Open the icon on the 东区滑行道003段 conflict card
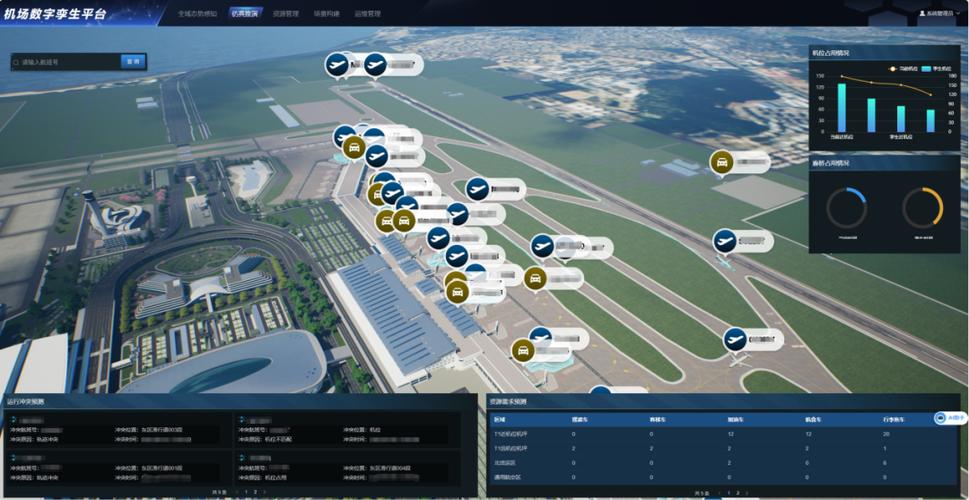The height and width of the screenshot is (500, 969). (15, 420)
